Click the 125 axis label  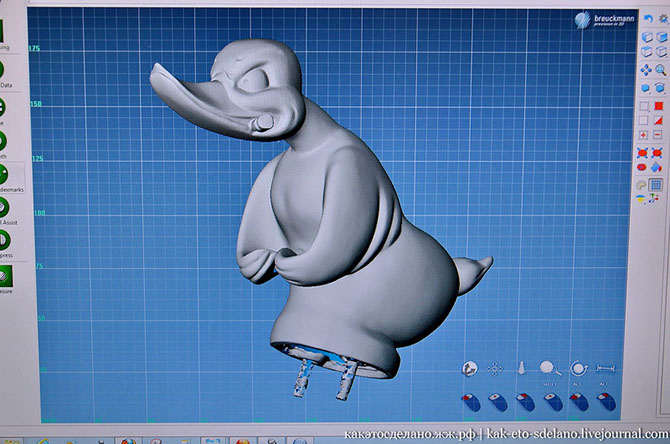38,159
